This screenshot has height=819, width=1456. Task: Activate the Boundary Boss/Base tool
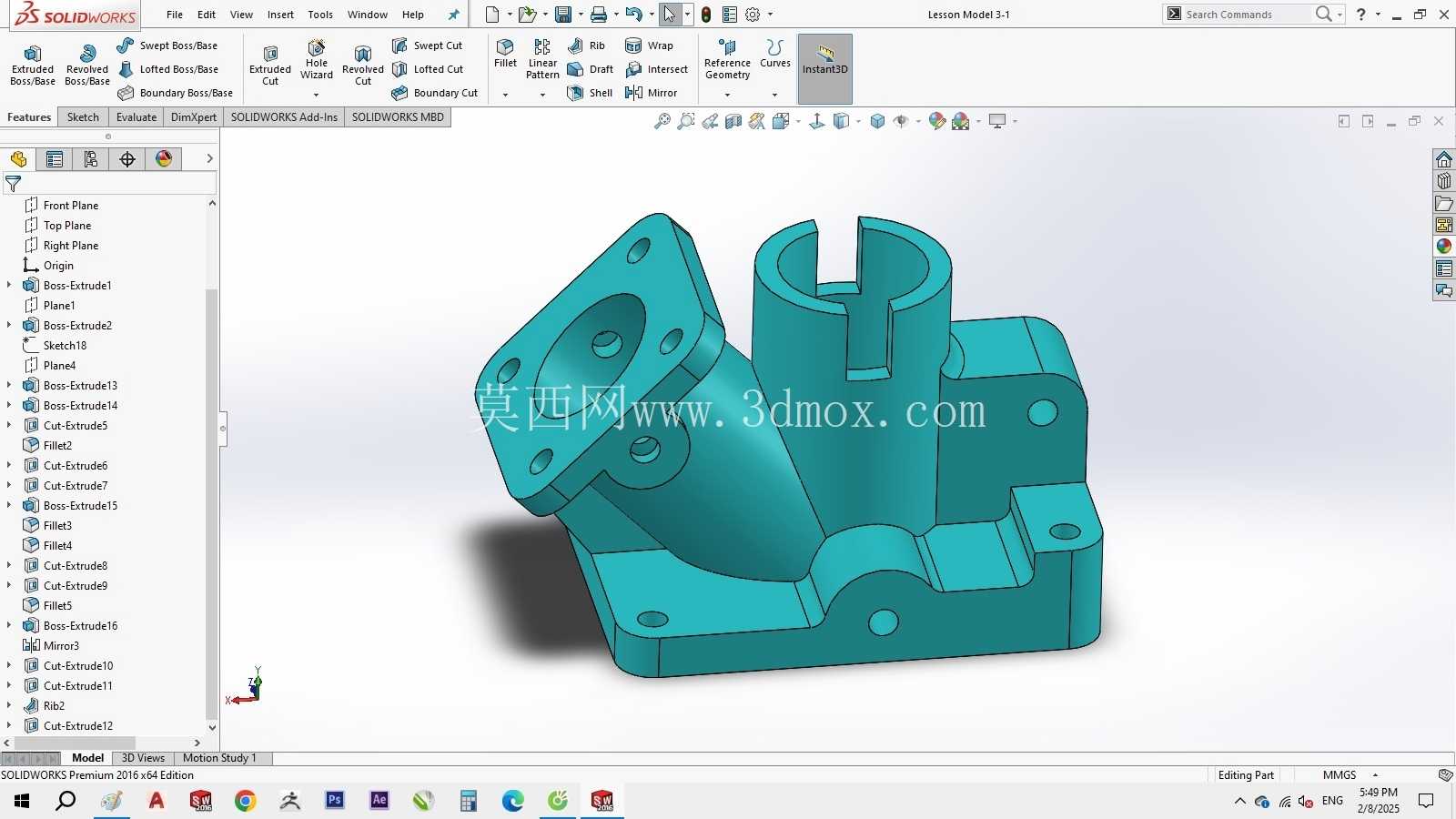tap(175, 93)
